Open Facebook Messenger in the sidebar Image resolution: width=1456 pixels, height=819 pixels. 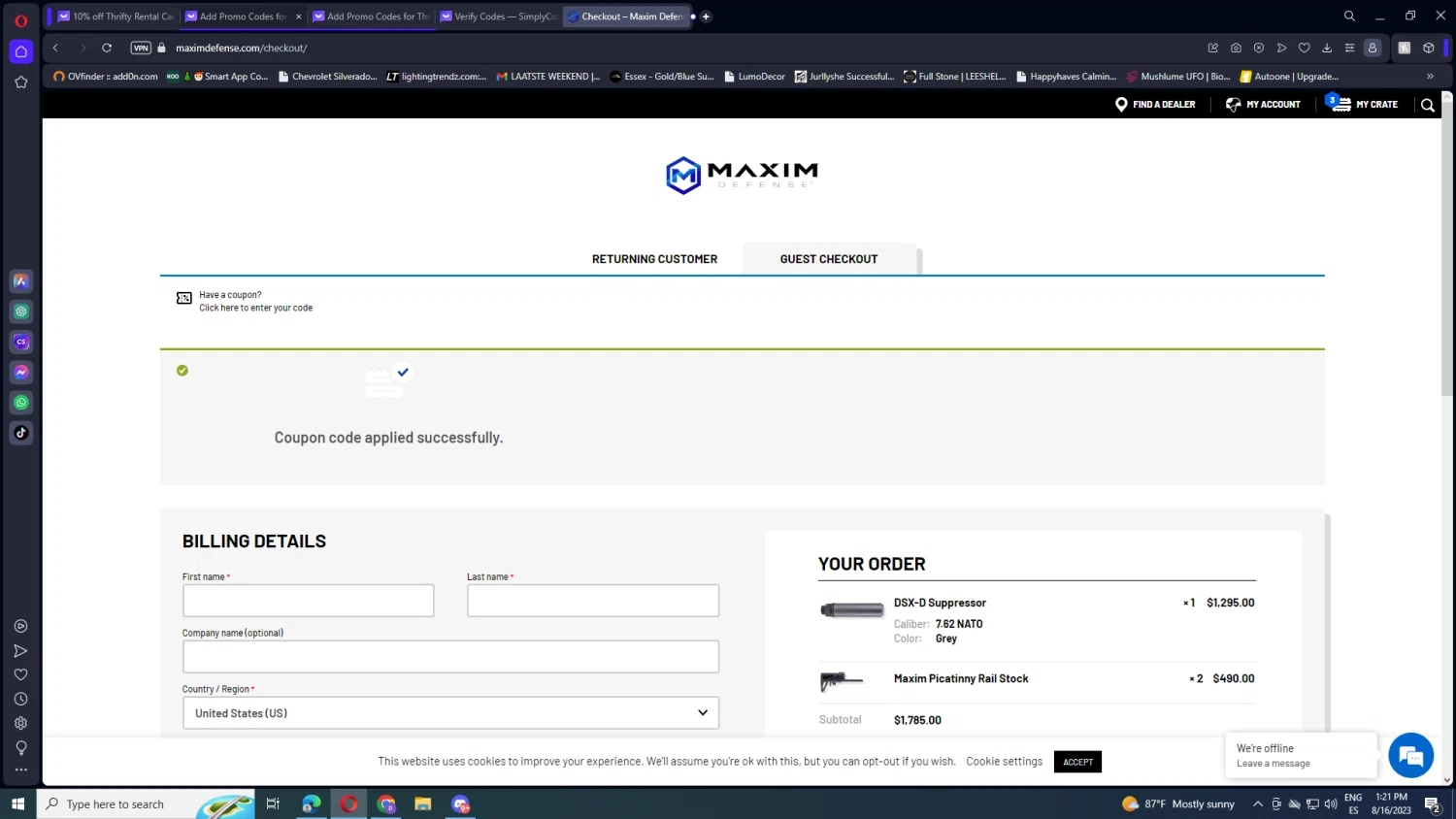pos(21,372)
